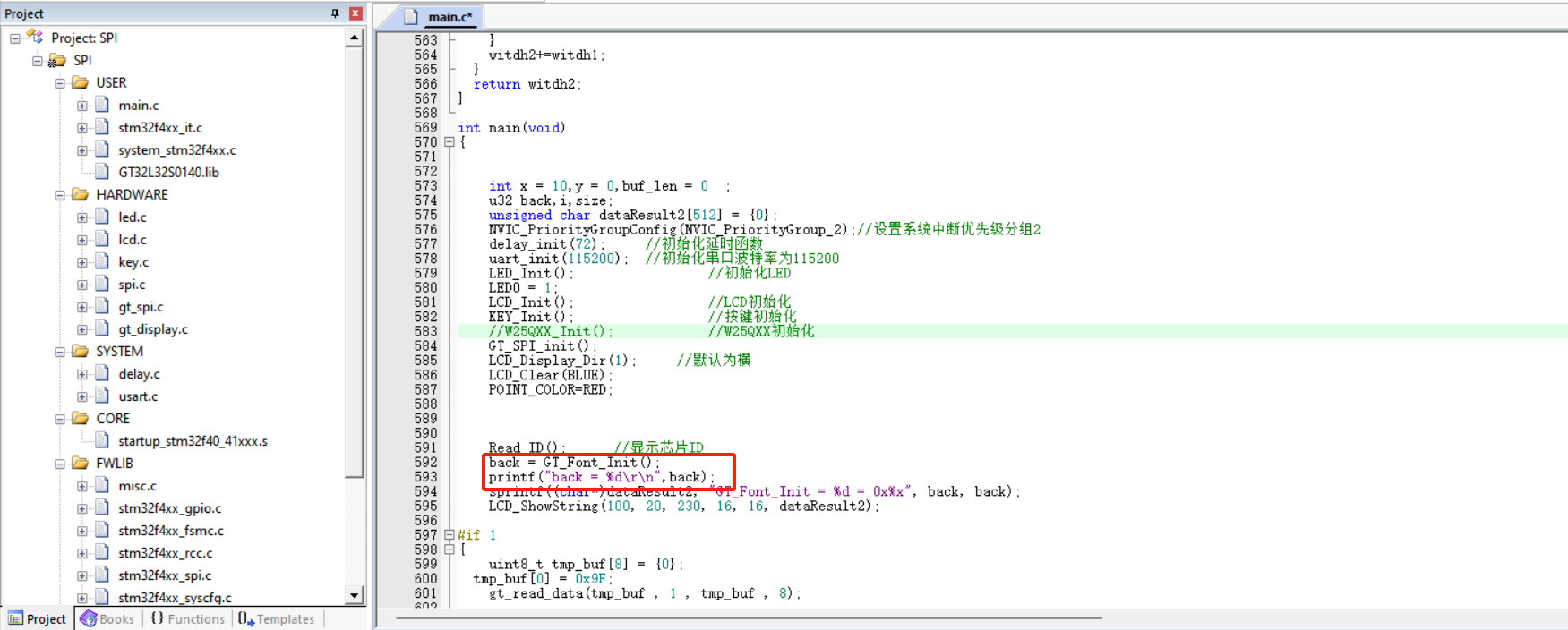Expand the delay.c tree node

82,374
